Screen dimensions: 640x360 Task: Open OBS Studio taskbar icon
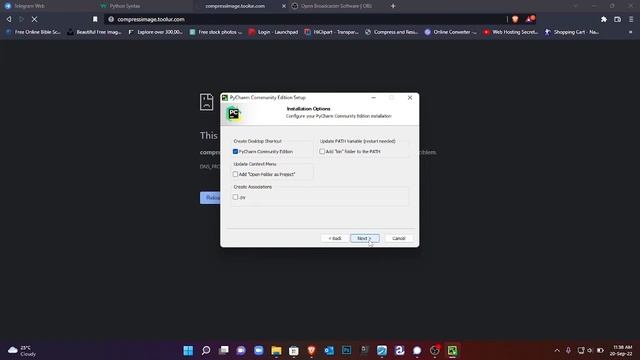coord(435,350)
